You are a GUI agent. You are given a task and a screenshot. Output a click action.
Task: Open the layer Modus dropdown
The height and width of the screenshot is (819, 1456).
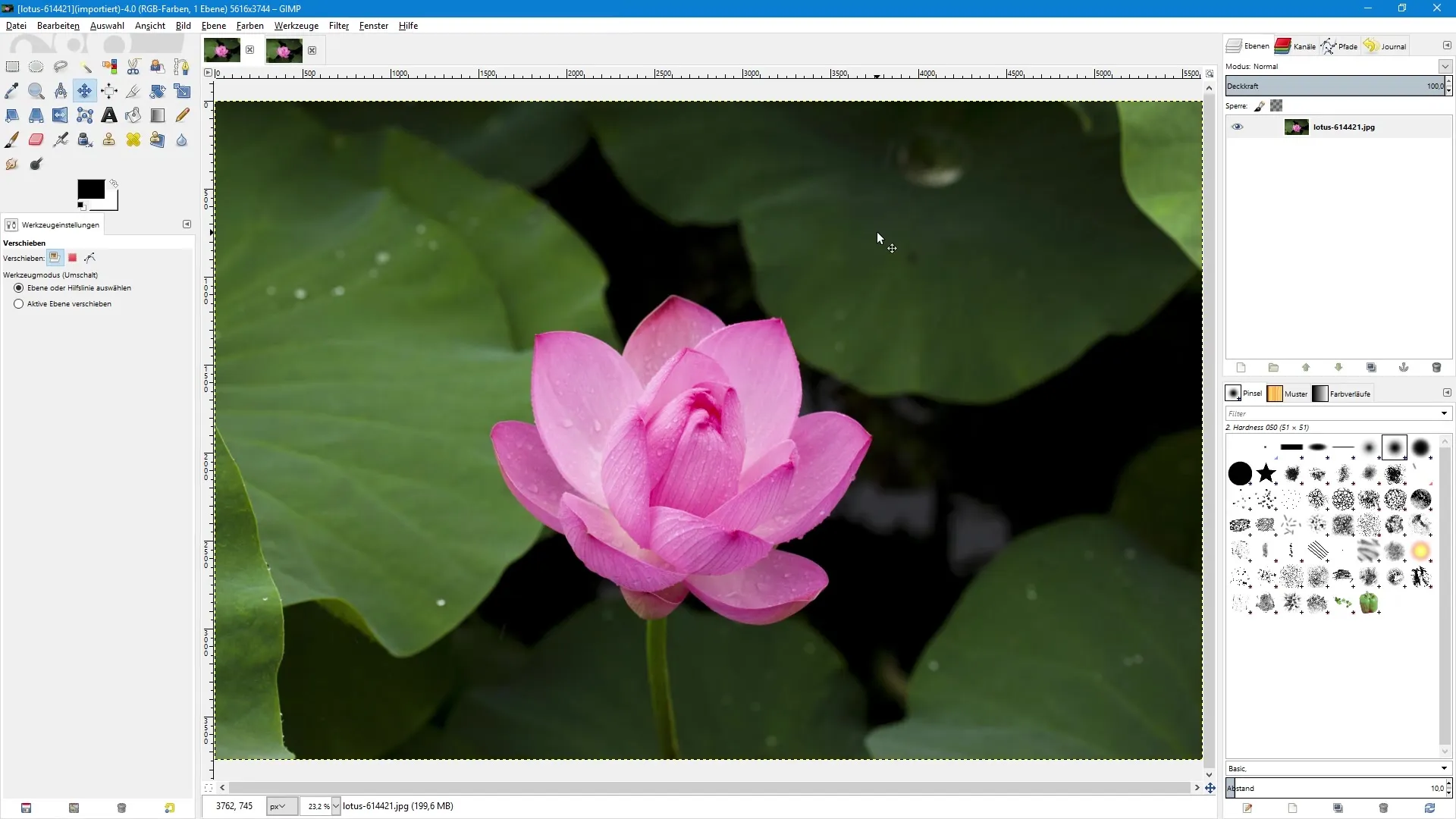coord(1445,67)
